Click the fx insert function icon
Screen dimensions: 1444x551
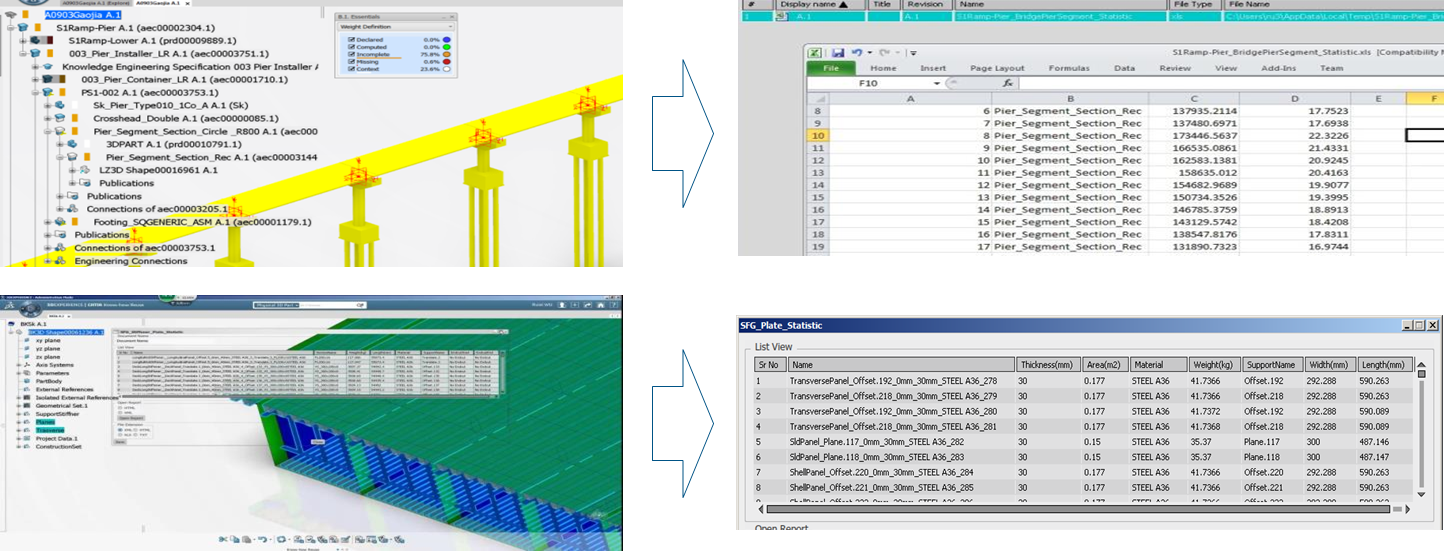(1008, 83)
